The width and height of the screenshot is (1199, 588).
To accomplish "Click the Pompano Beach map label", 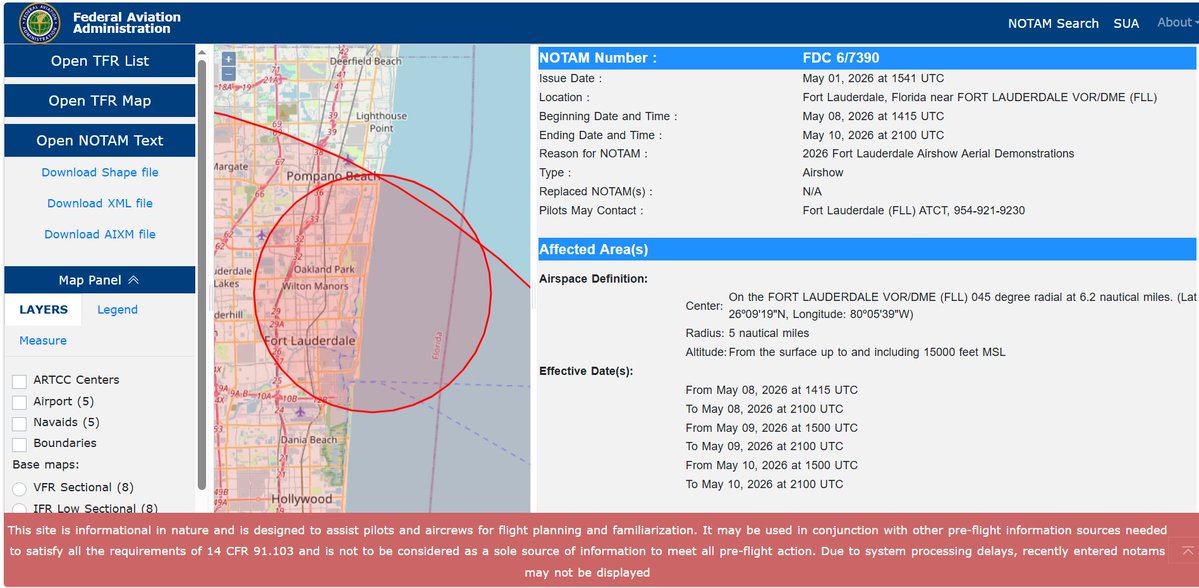I will pos(333,177).
